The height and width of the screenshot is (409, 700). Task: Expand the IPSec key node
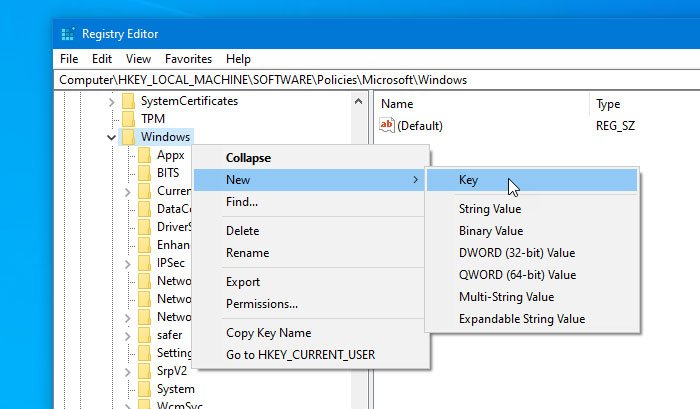(128, 264)
